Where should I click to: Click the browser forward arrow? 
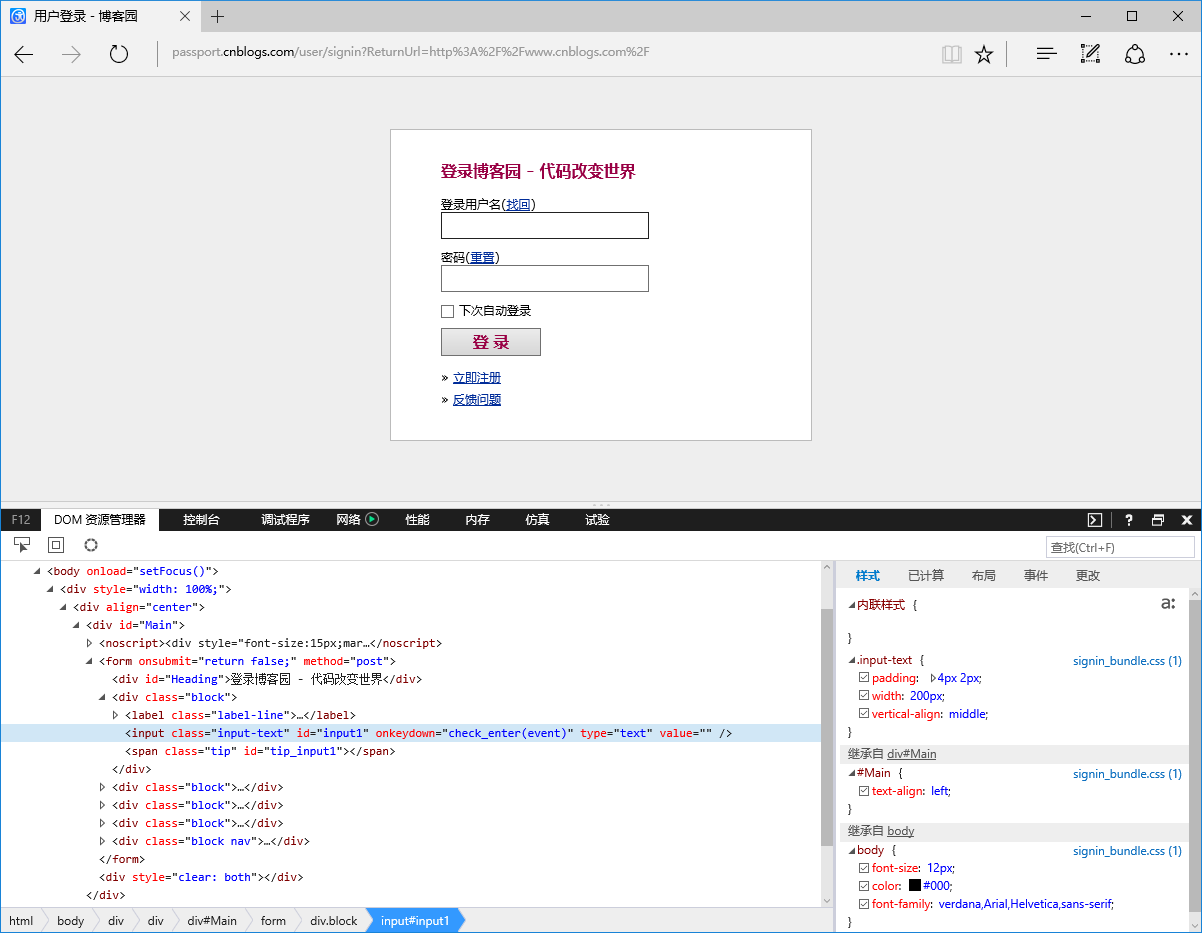pos(71,54)
